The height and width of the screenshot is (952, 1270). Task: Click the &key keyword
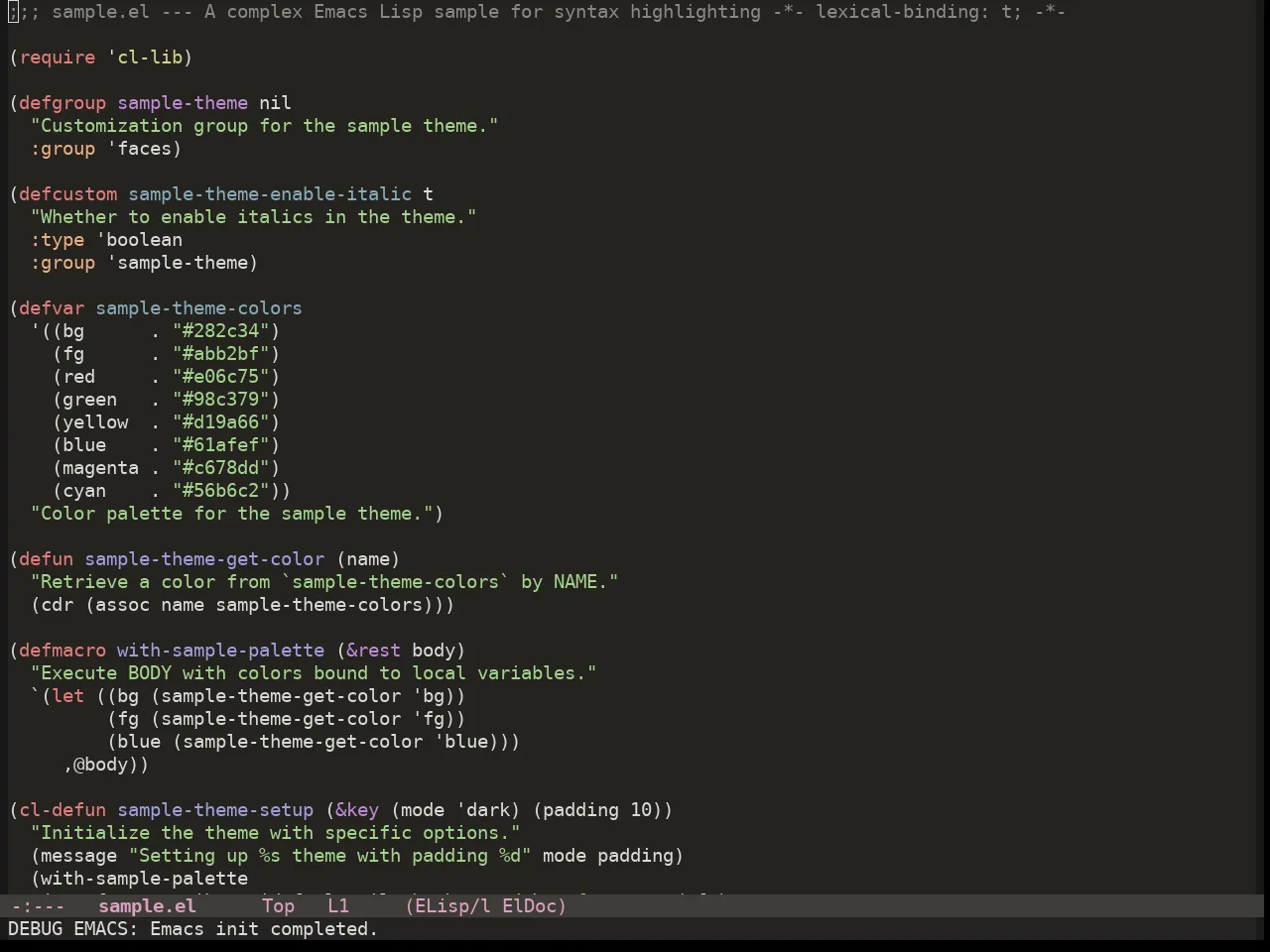[x=357, y=810]
